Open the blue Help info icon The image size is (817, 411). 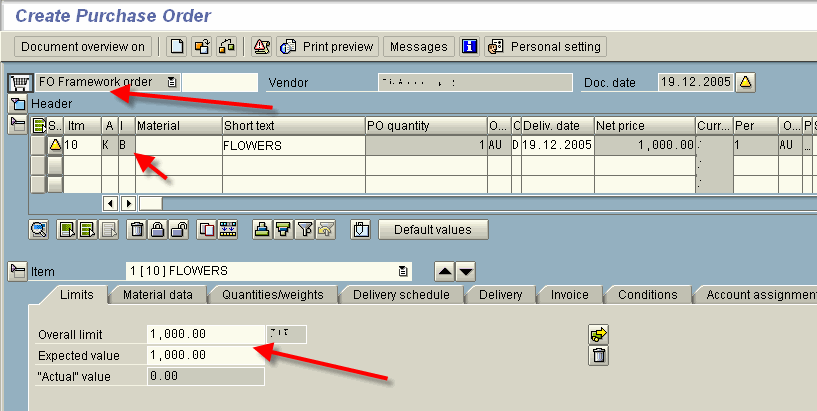[469, 46]
